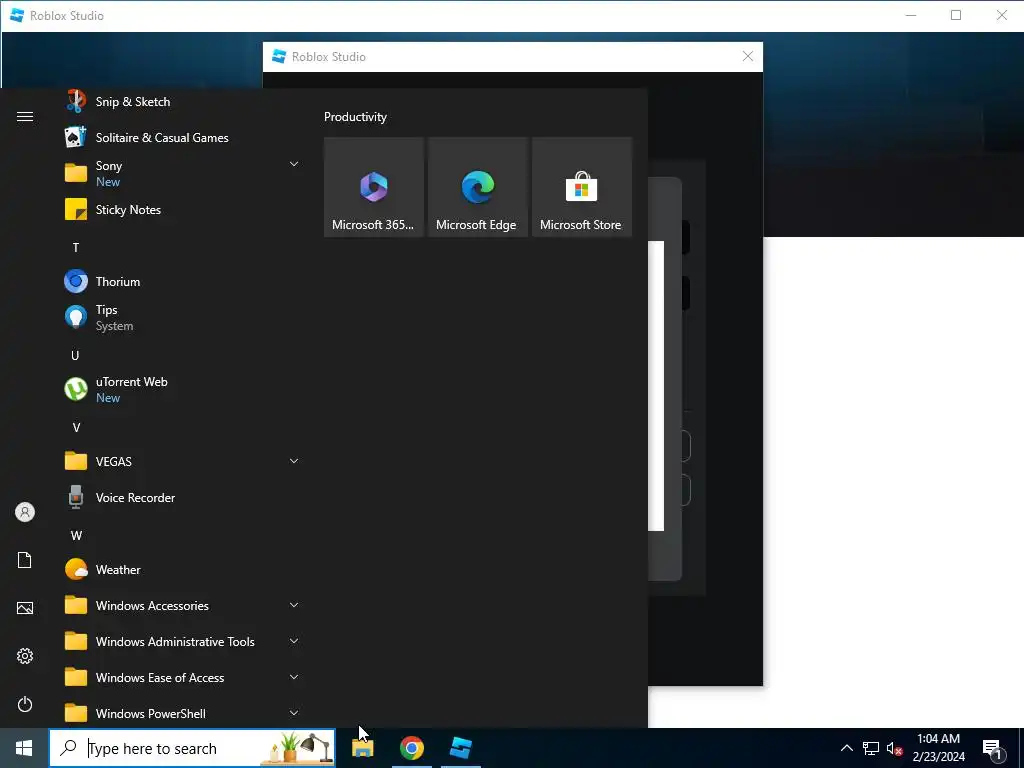The height and width of the screenshot is (768, 1024).
Task: Switch to Google Chrome on taskbar
Action: click(411, 748)
